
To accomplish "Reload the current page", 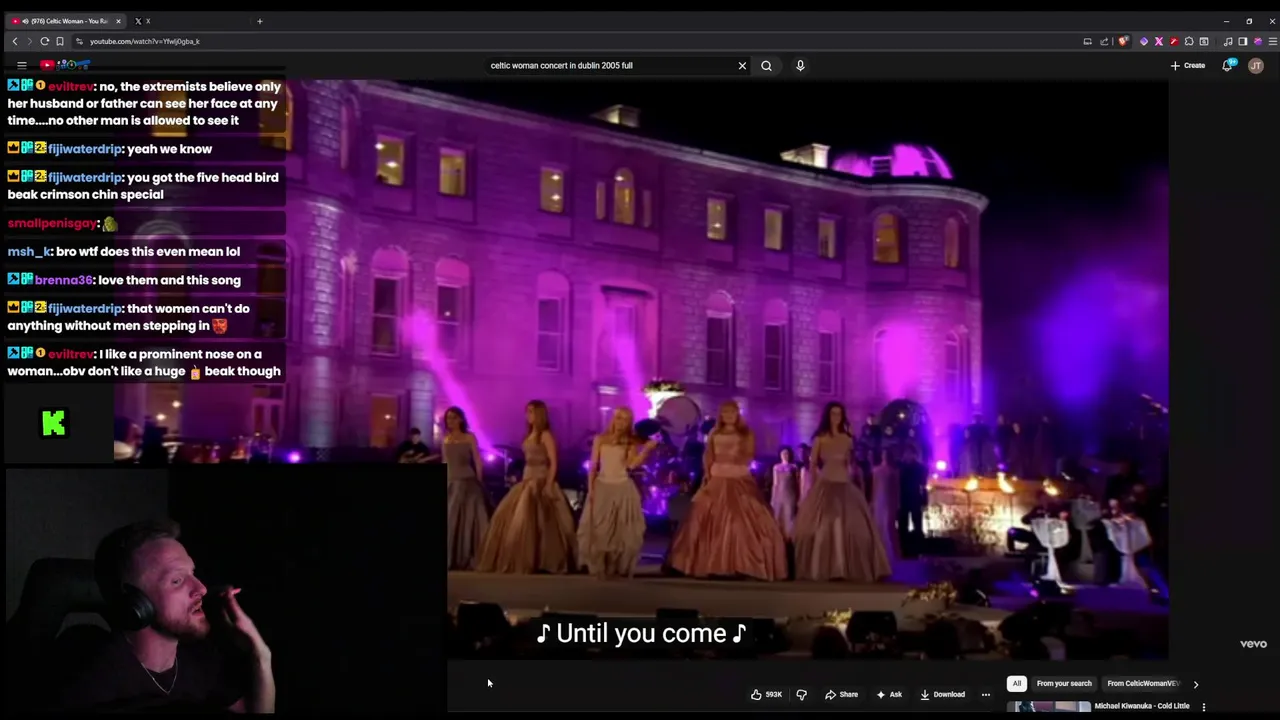I will click(44, 41).
